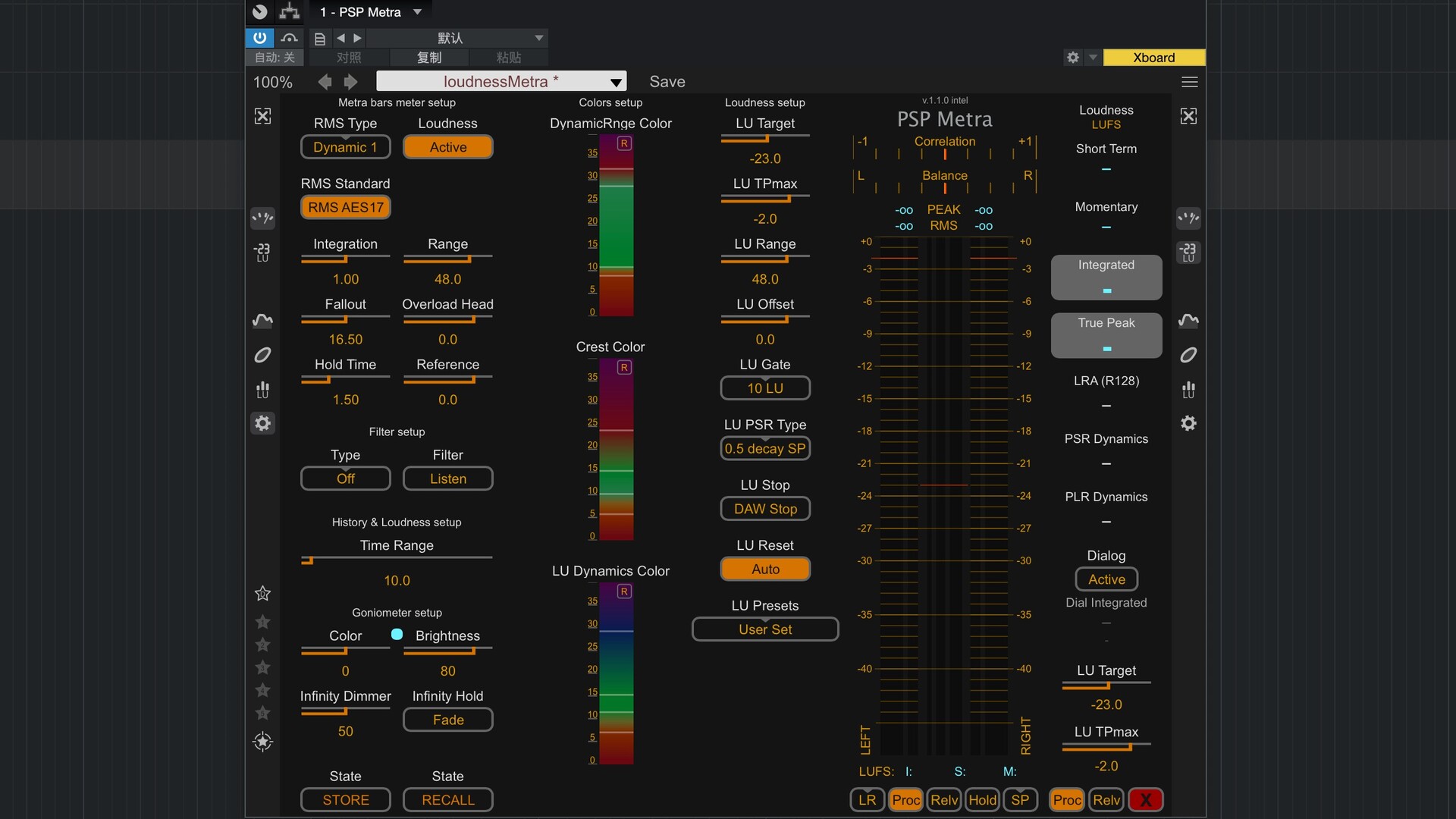The height and width of the screenshot is (819, 1456).
Task: Open the RMS Type Dynamic 1 selector
Action: 345,147
